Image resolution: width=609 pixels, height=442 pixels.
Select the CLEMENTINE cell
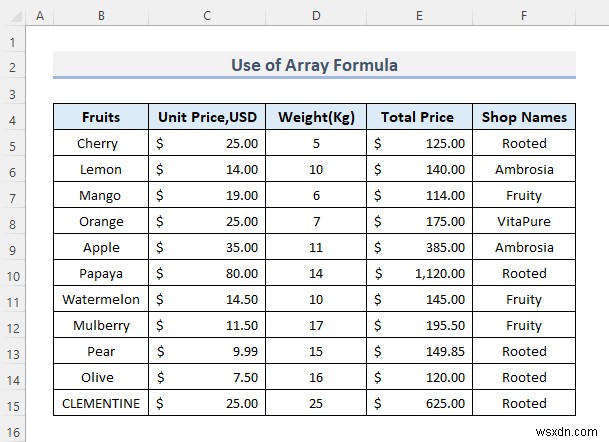click(101, 403)
